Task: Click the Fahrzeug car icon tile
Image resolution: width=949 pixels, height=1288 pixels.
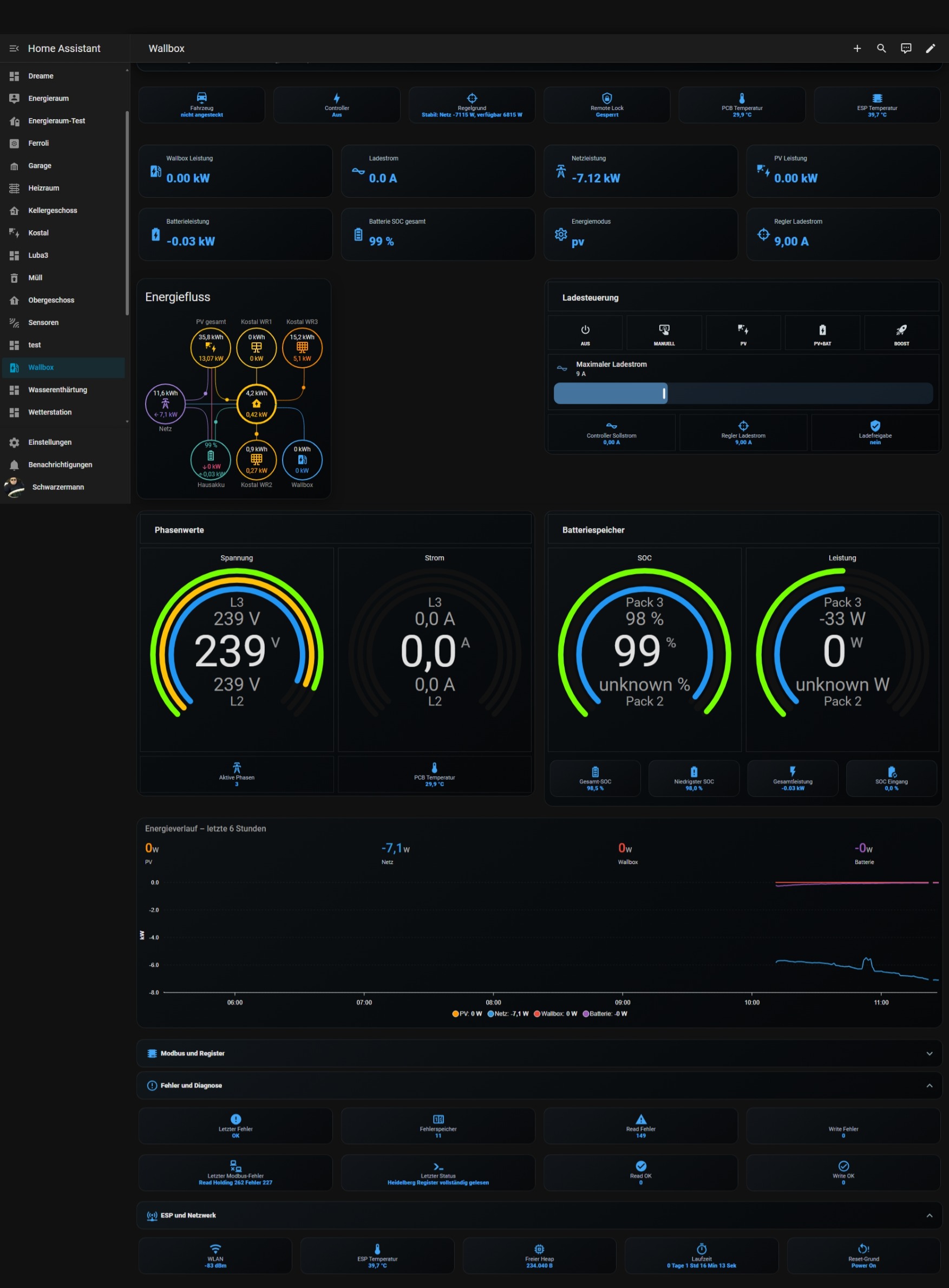Action: click(x=201, y=105)
